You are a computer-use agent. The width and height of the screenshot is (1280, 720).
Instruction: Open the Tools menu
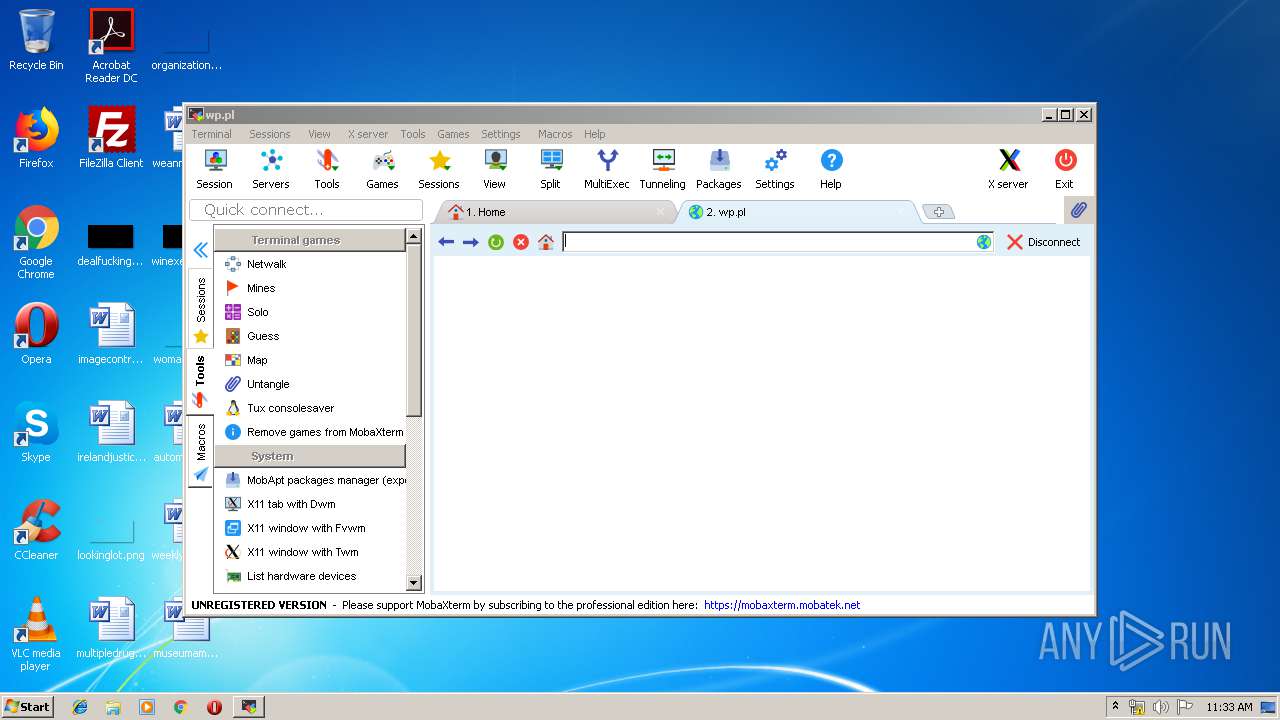(x=413, y=134)
